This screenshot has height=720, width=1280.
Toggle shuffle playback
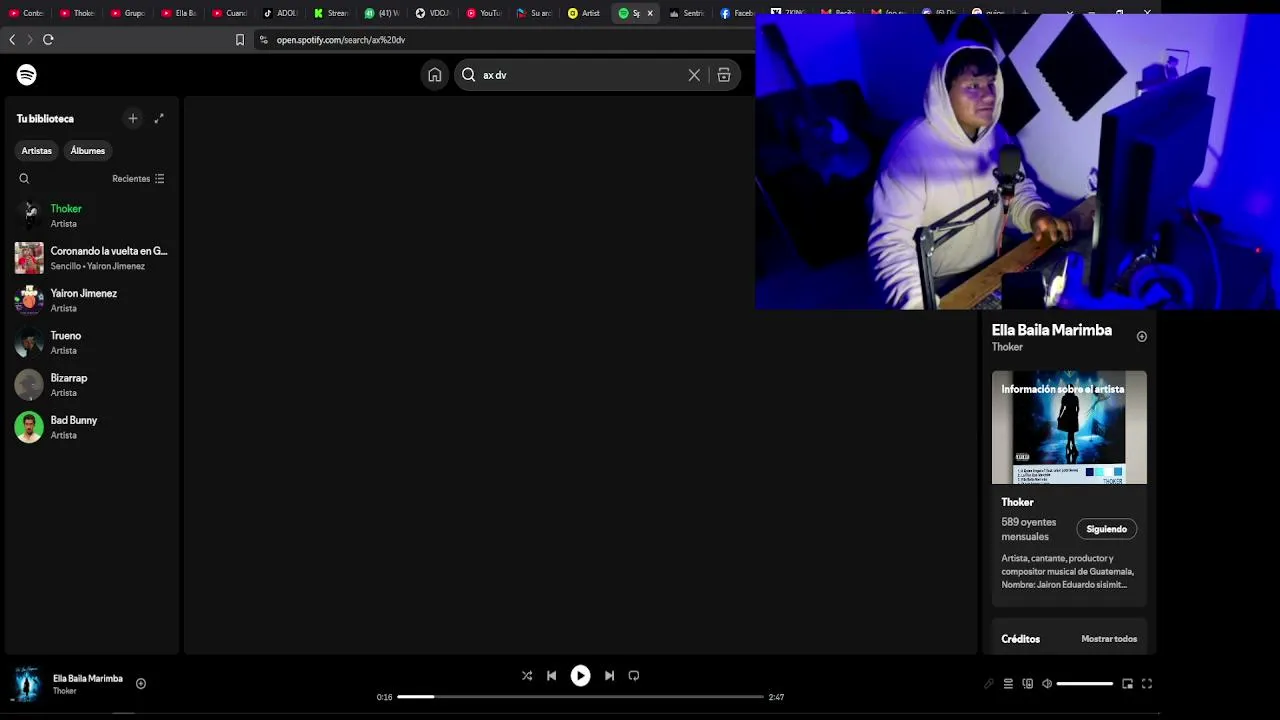[x=527, y=676]
